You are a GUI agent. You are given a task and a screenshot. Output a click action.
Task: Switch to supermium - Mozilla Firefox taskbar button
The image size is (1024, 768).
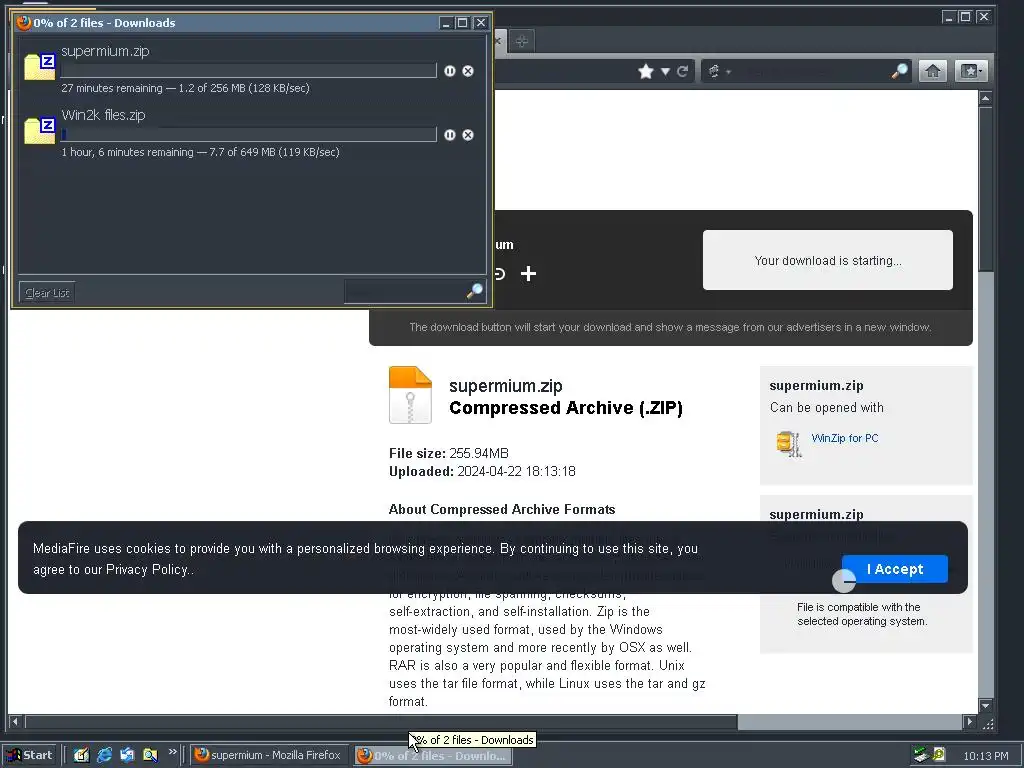[270, 755]
